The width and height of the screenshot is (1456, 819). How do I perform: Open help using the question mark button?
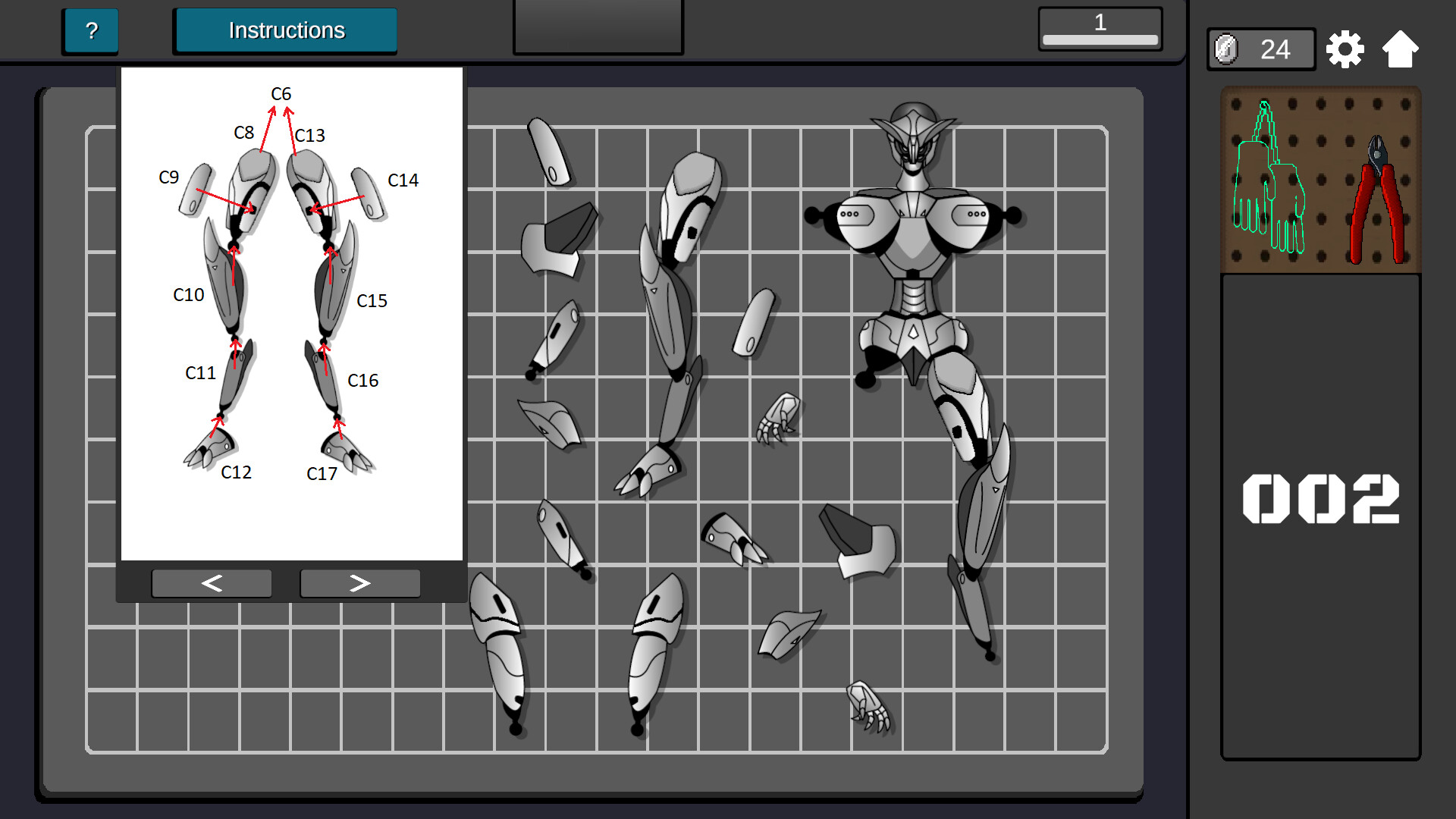click(x=90, y=30)
